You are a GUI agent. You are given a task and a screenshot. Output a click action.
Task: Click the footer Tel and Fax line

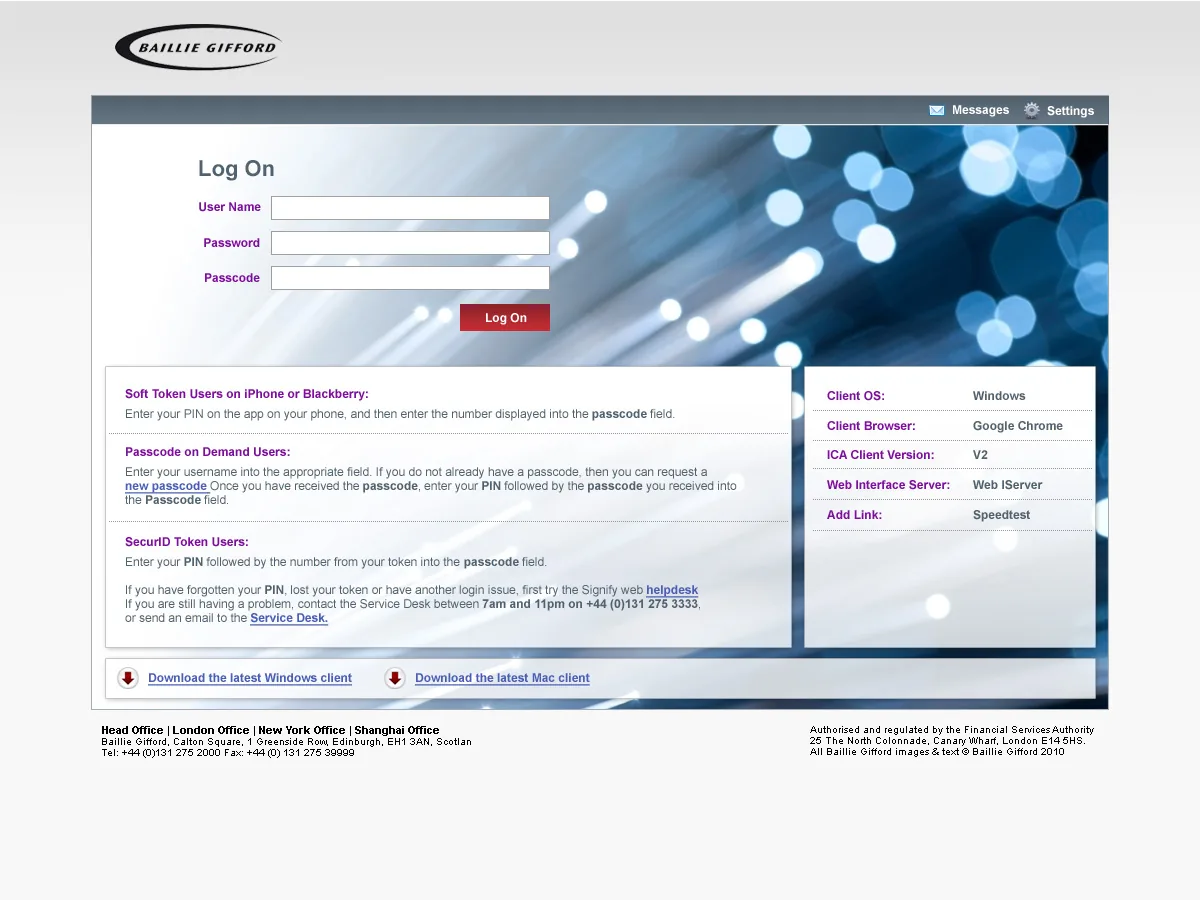pyautogui.click(x=228, y=753)
